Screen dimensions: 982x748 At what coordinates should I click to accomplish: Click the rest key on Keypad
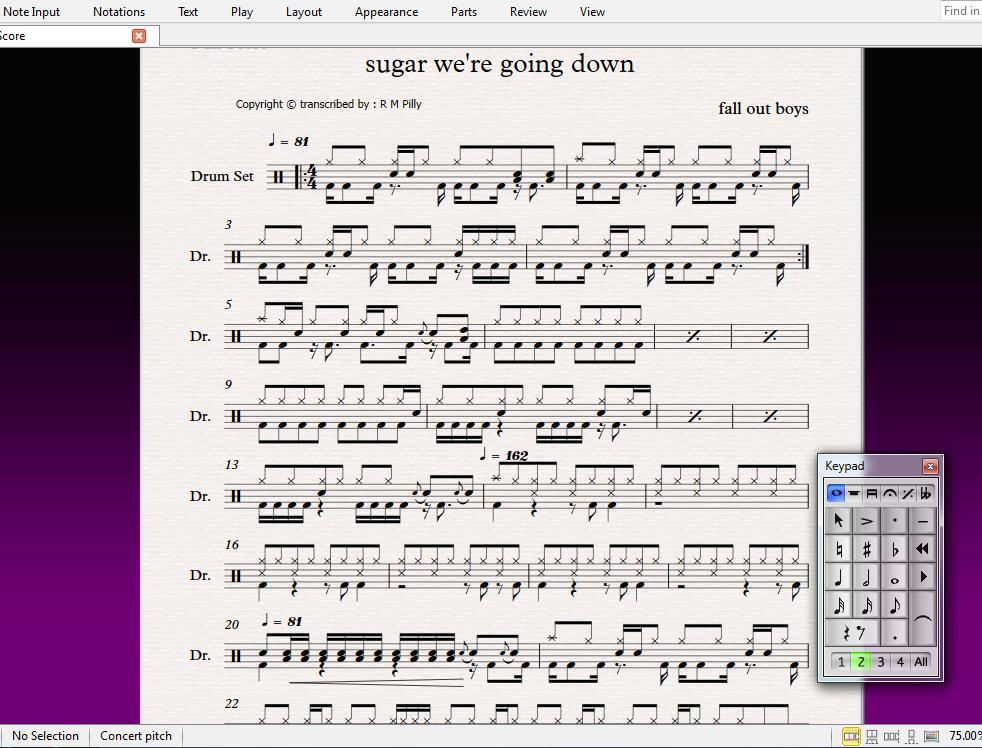point(852,633)
